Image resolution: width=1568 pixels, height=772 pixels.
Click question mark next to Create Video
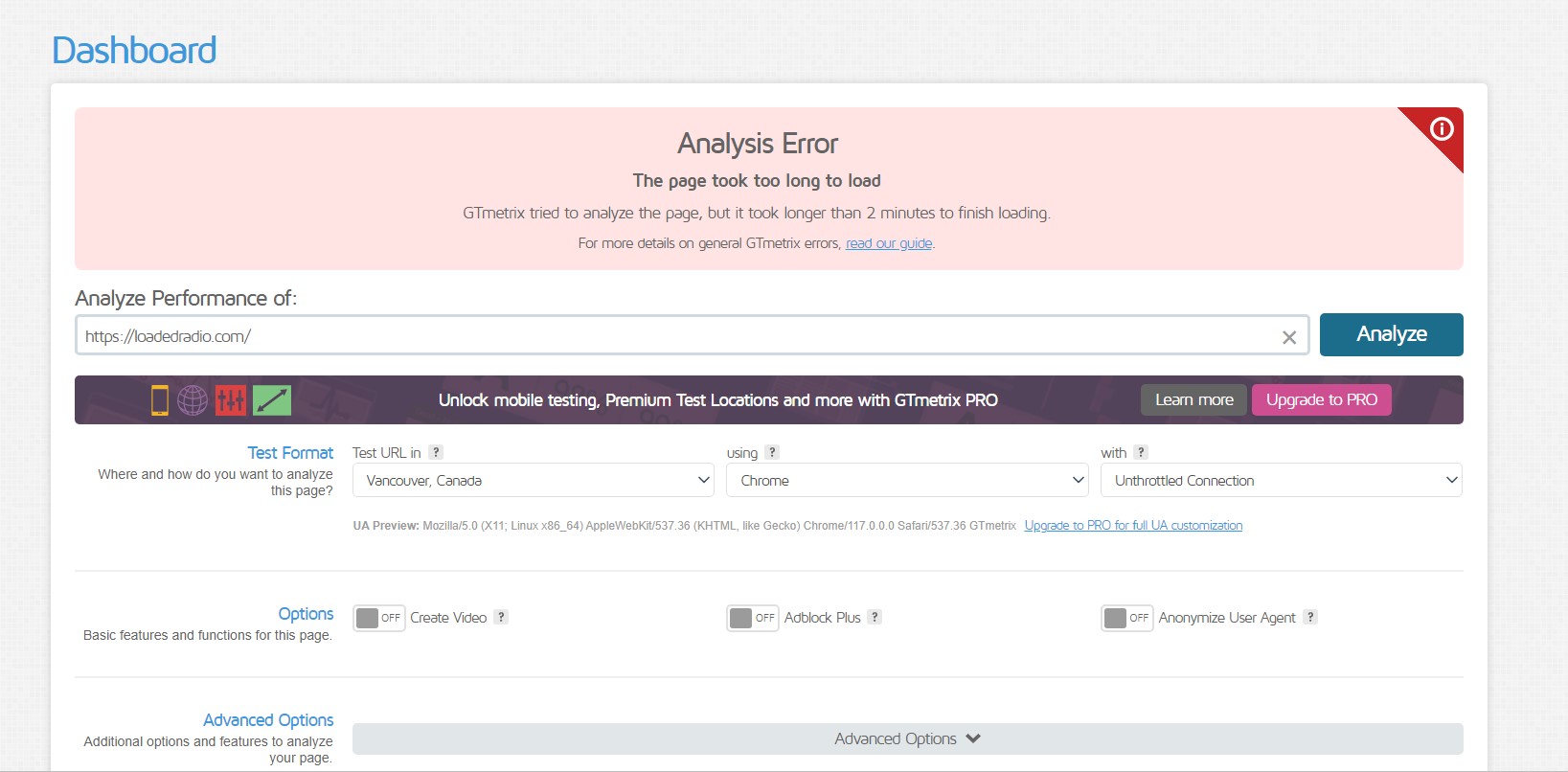pos(501,617)
